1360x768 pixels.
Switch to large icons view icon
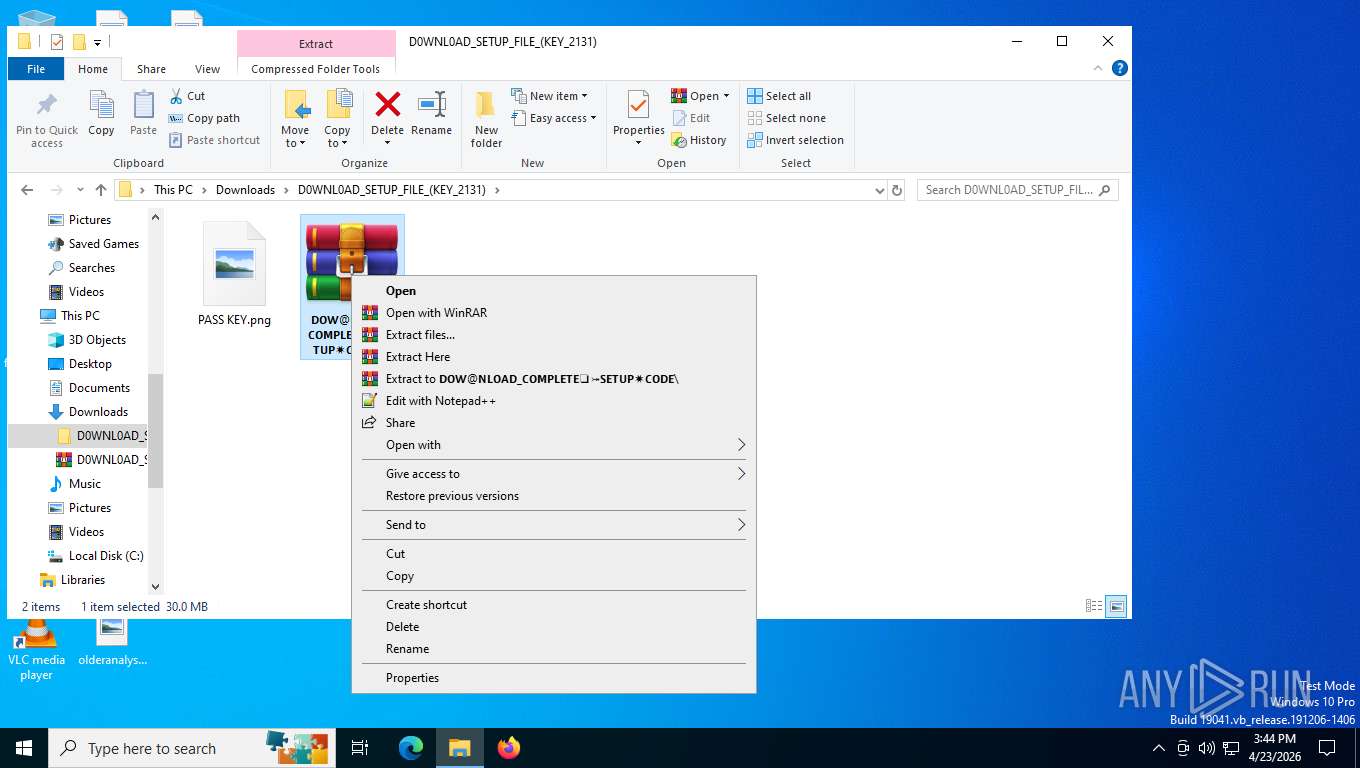click(x=1116, y=606)
